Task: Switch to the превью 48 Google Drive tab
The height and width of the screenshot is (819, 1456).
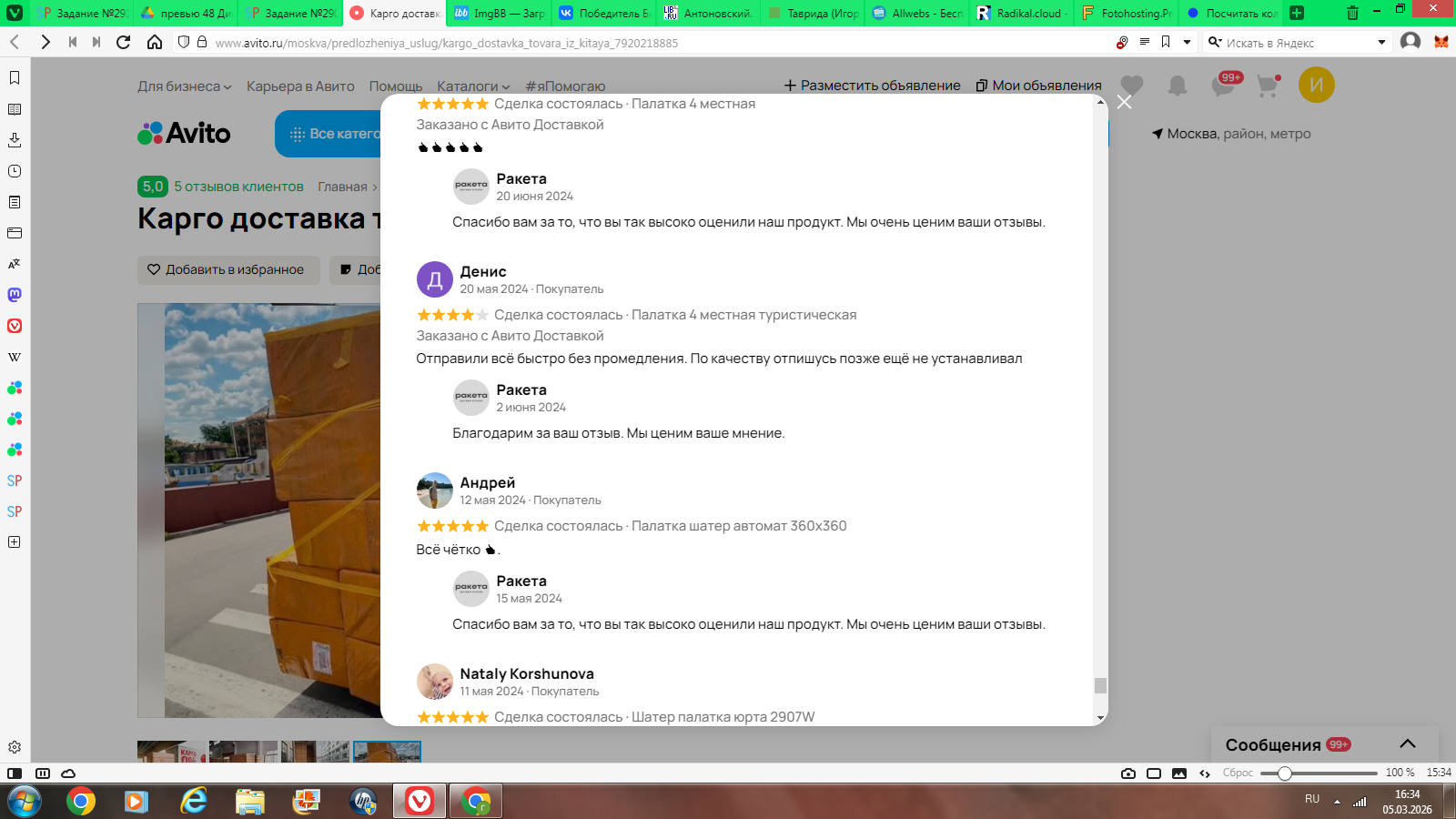Action: pos(186,13)
